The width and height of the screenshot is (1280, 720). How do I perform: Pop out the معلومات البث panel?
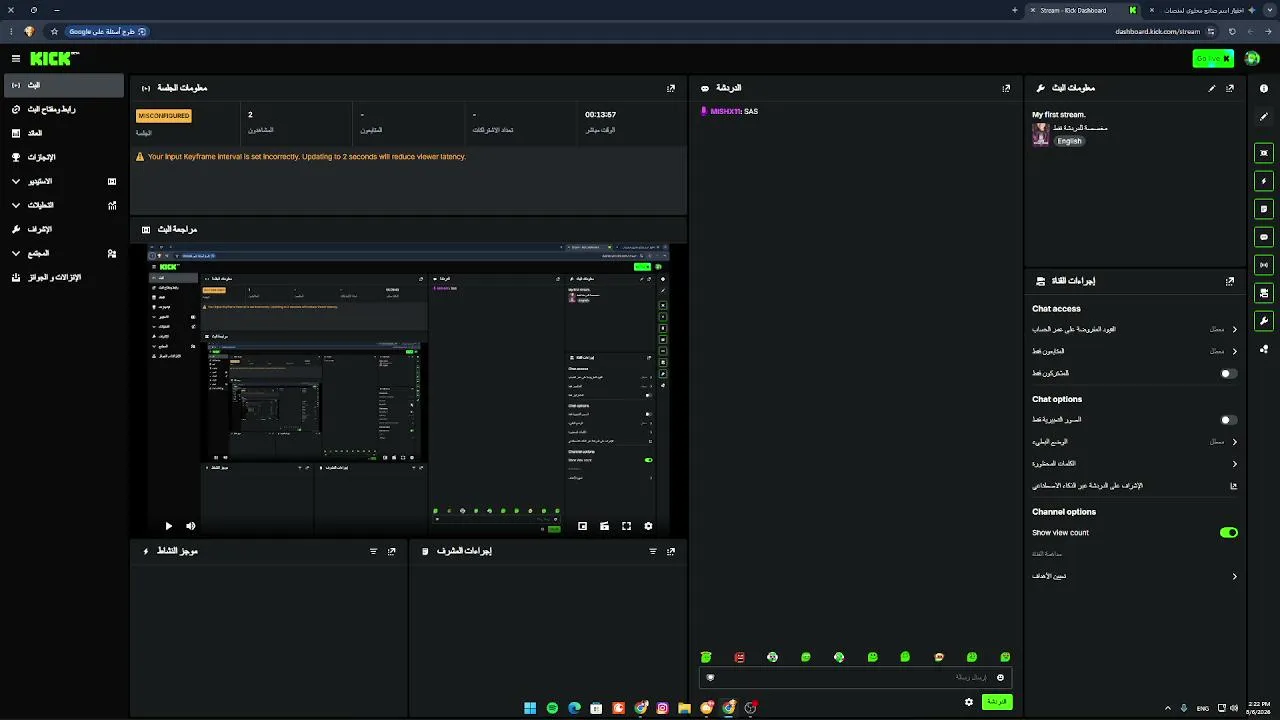pos(1230,88)
